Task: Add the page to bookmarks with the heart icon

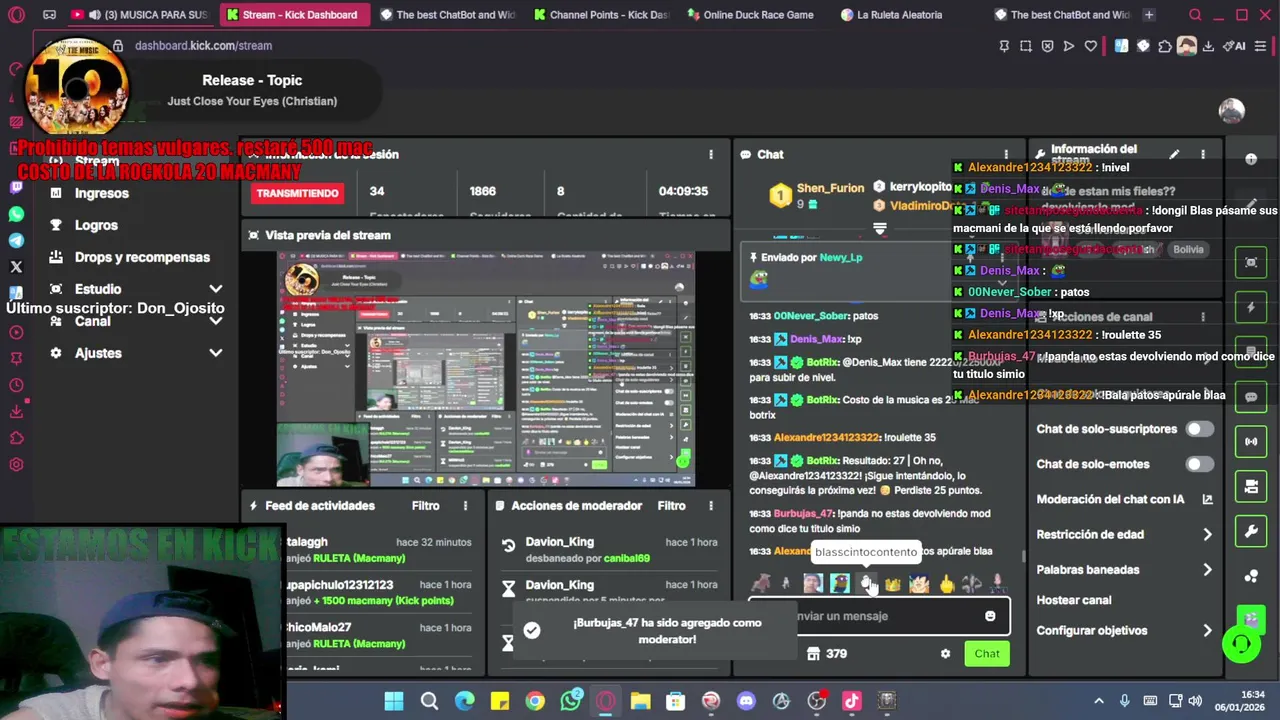Action: tap(1091, 46)
